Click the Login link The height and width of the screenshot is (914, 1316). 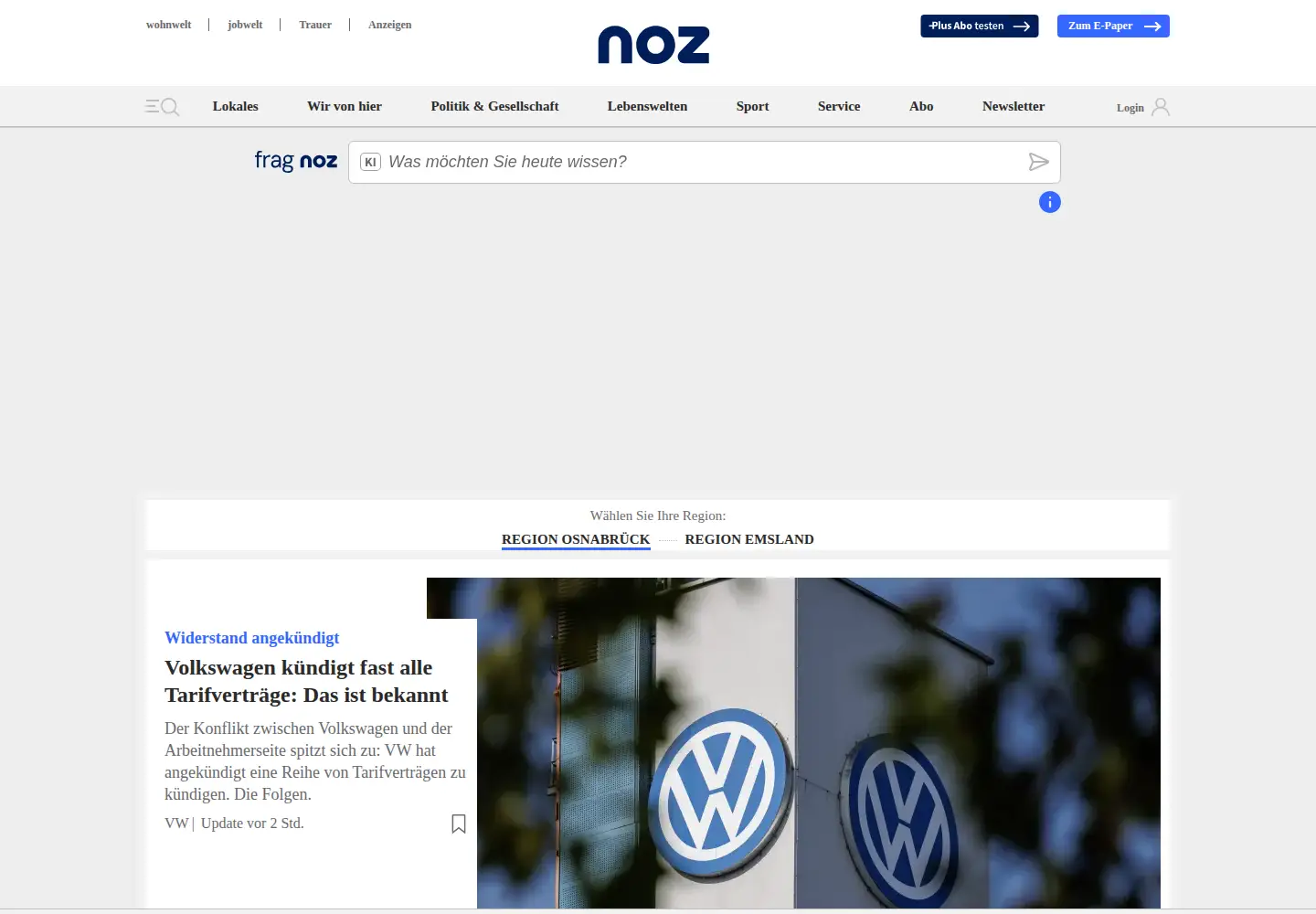1130,108
